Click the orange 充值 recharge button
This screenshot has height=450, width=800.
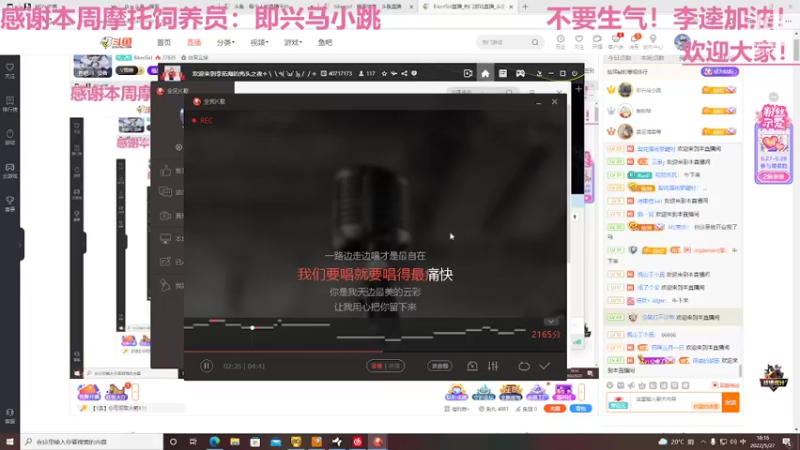[555, 409]
